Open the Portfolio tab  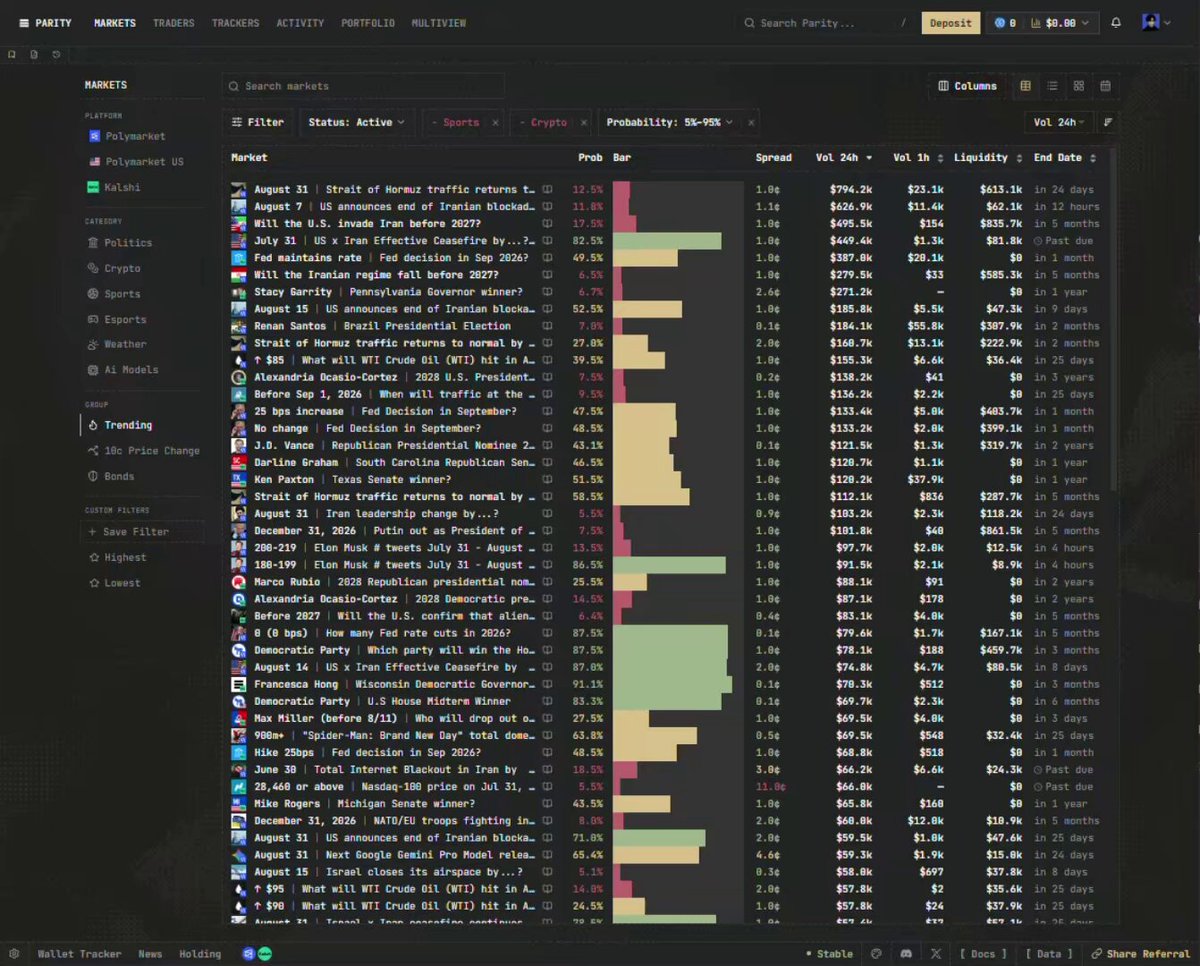pos(368,23)
